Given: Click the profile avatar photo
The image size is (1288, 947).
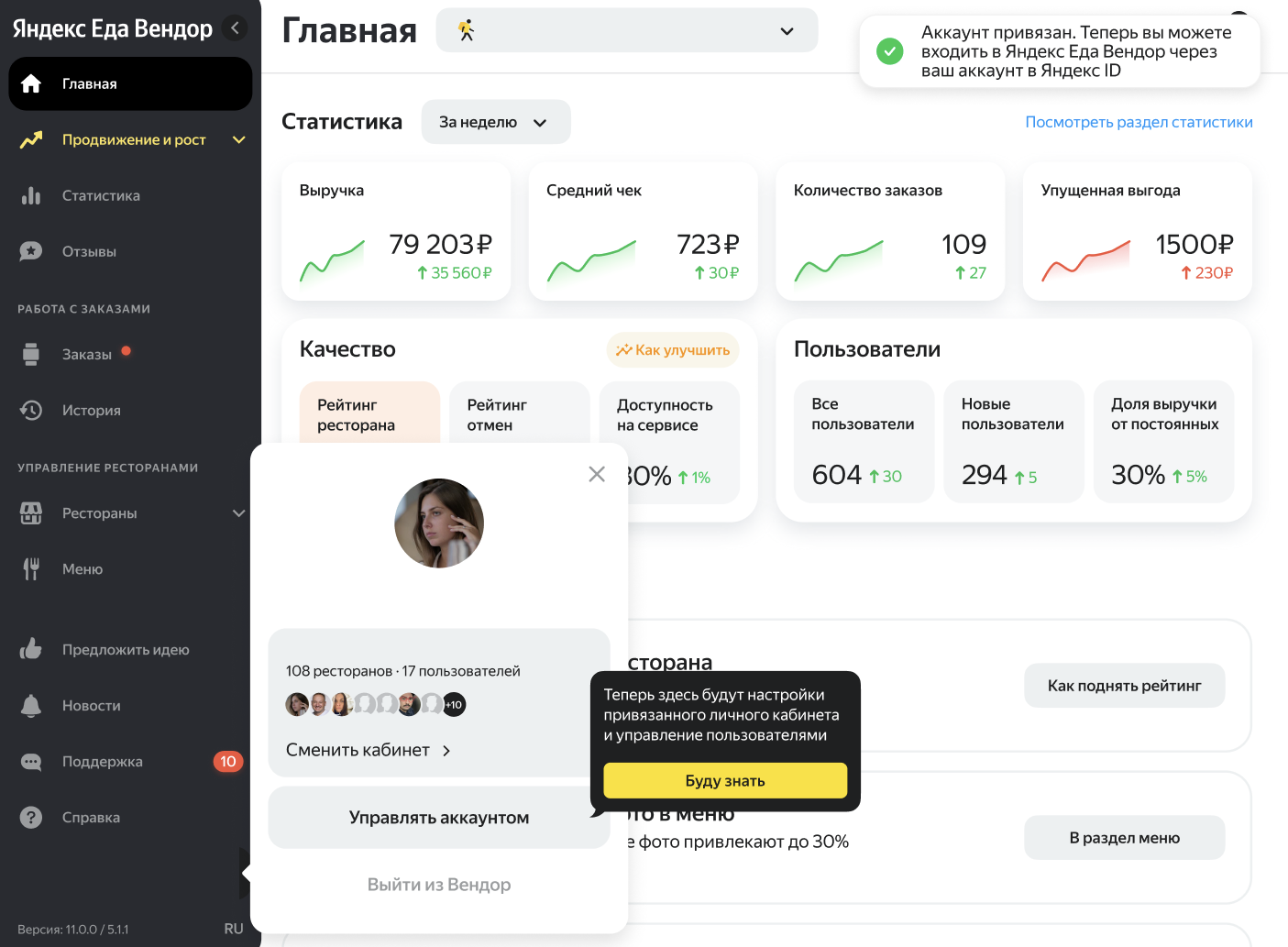Looking at the screenshot, I should 439,523.
